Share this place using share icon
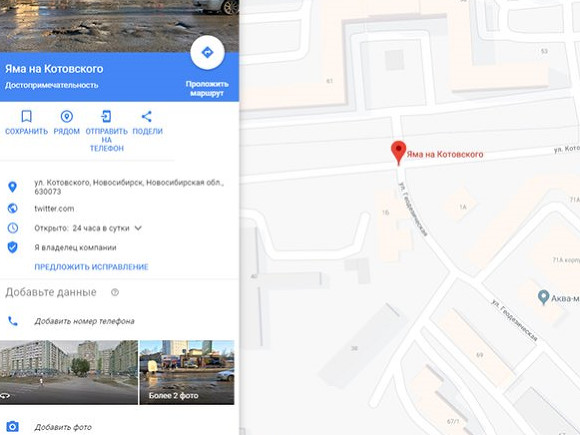This screenshot has height=435, width=580. (x=146, y=117)
